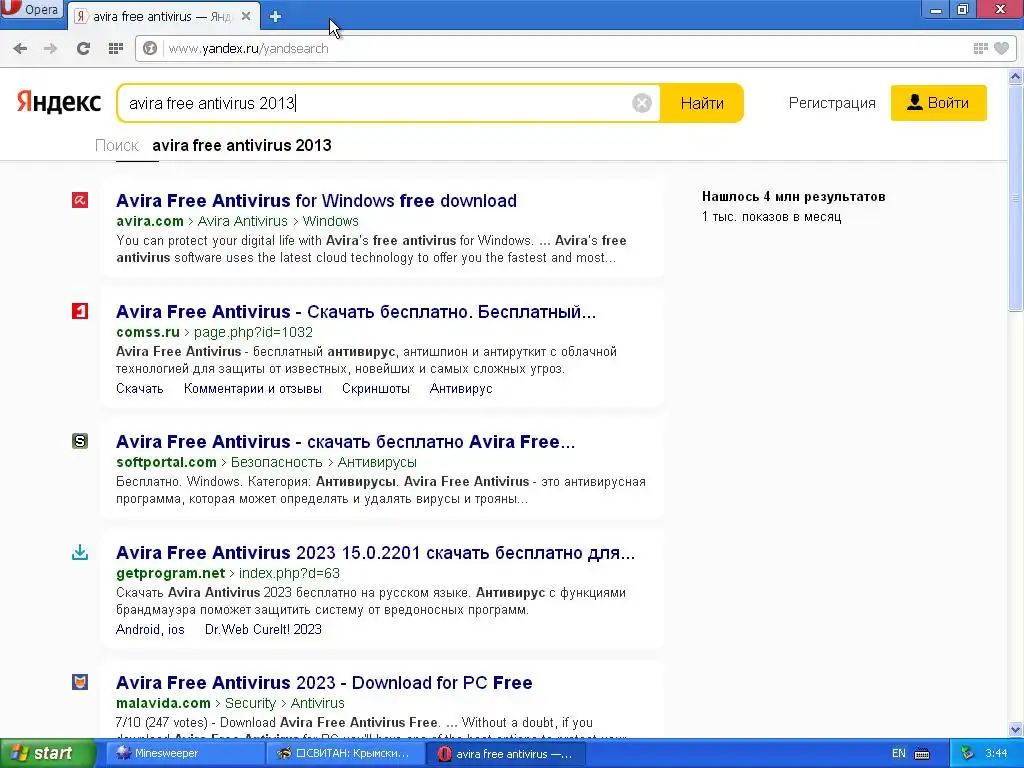Open the Speed Dial grid icon
Image resolution: width=1024 pixels, height=768 pixels.
pyautogui.click(x=116, y=48)
